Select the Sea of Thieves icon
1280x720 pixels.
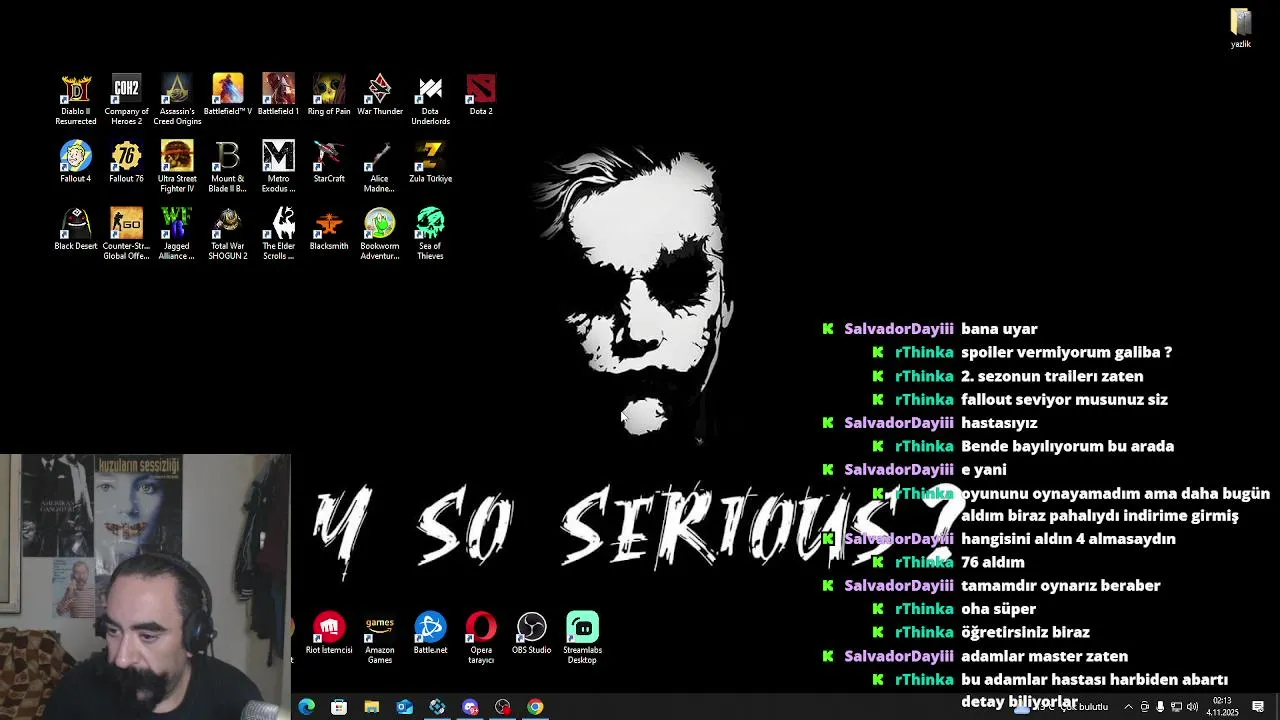[x=430, y=233]
